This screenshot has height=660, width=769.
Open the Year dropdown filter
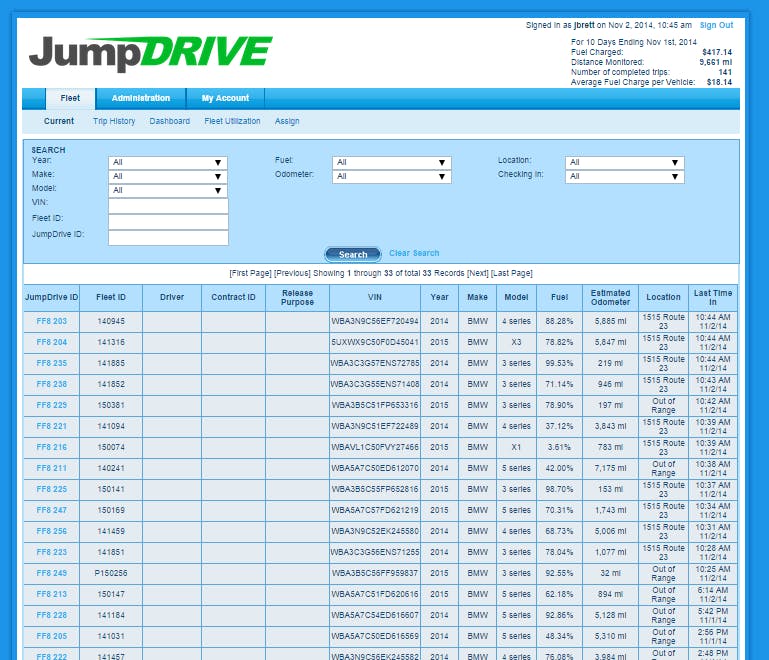(167, 162)
